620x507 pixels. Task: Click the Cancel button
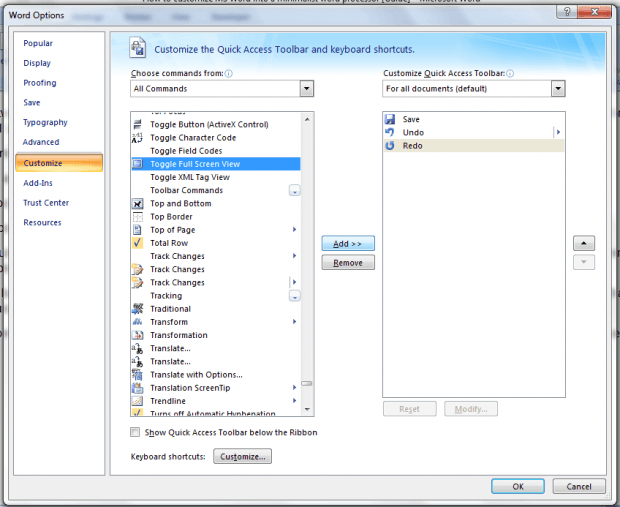point(579,486)
